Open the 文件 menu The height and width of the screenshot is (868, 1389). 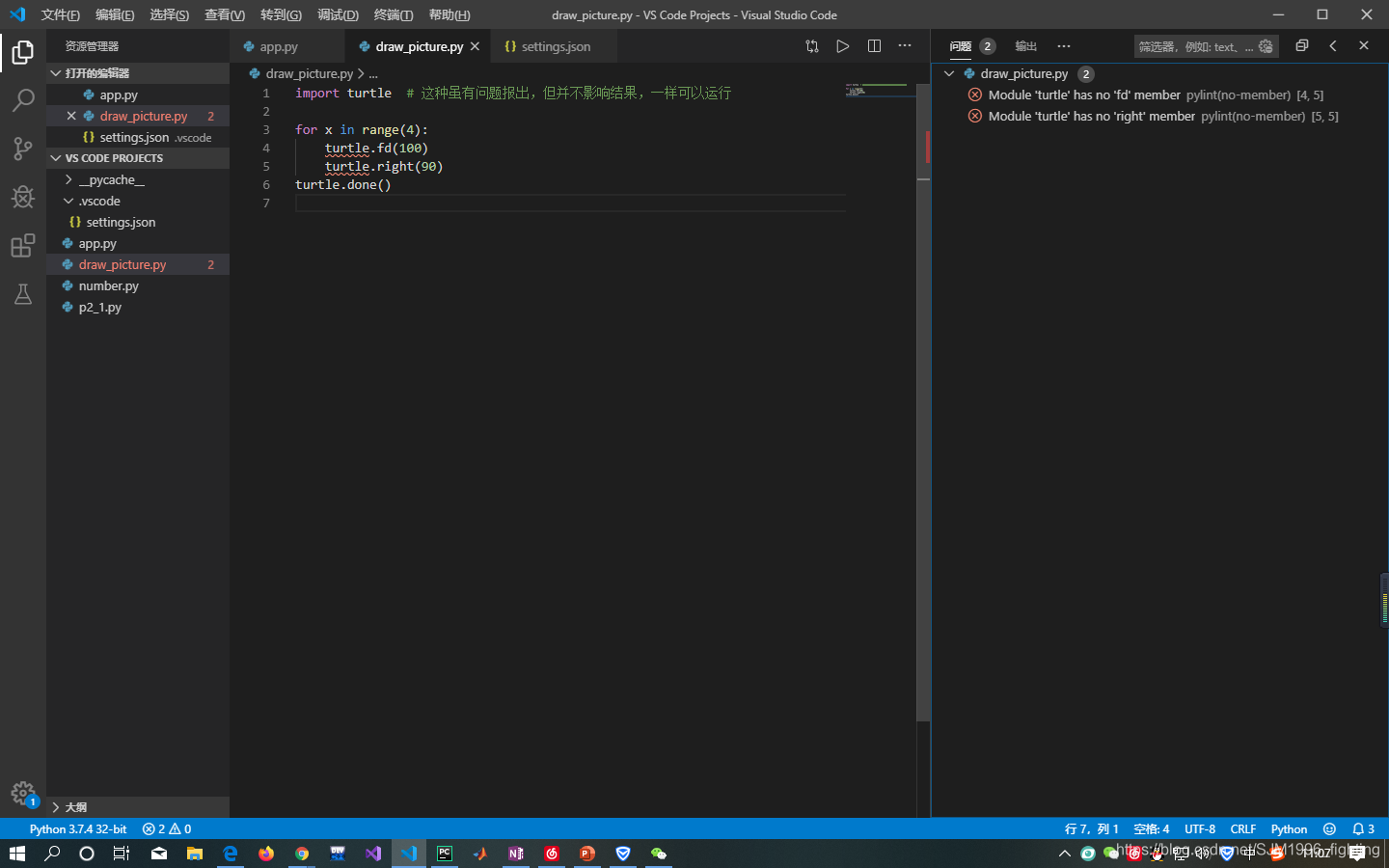tap(60, 14)
